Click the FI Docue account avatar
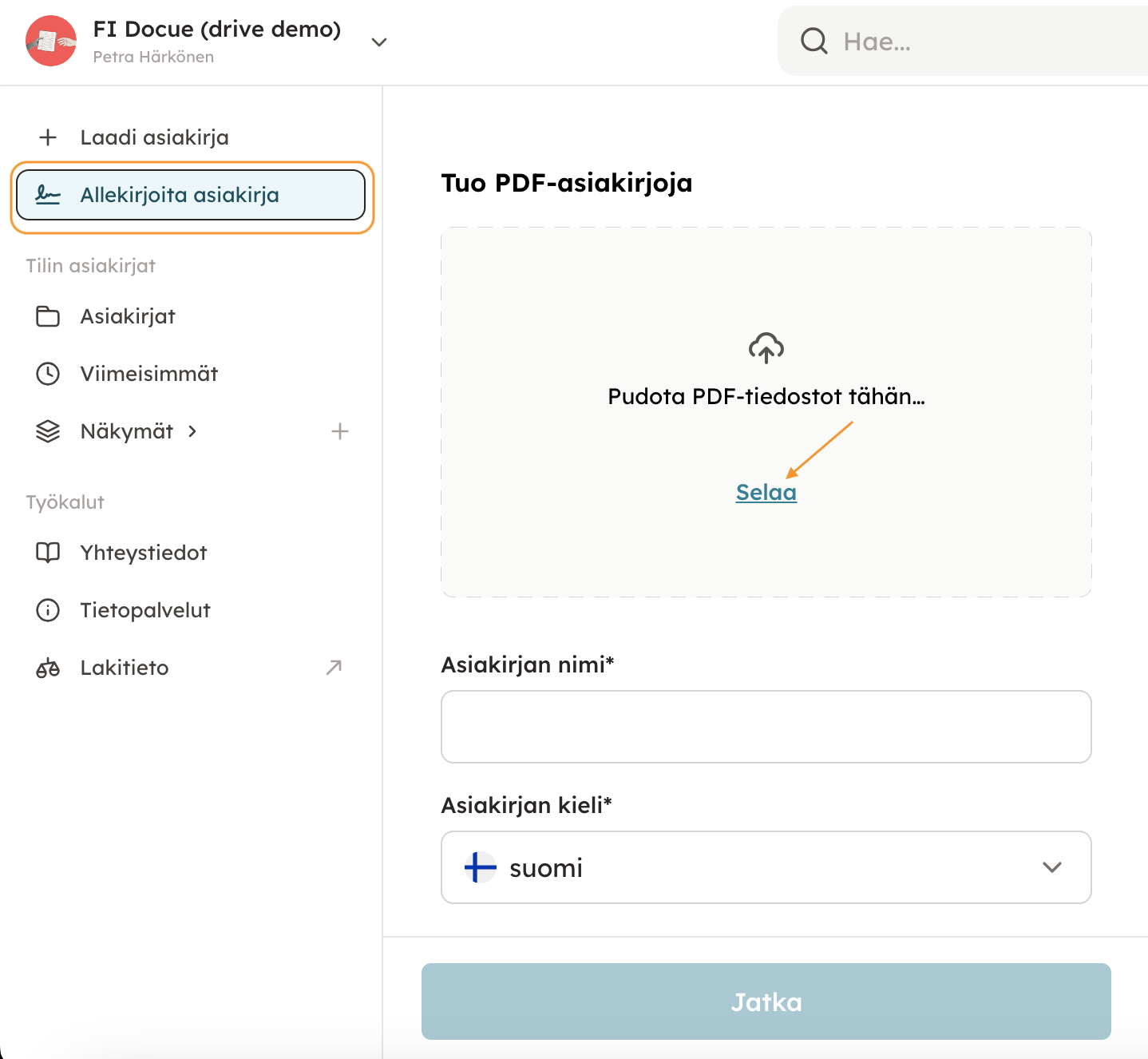 51,41
